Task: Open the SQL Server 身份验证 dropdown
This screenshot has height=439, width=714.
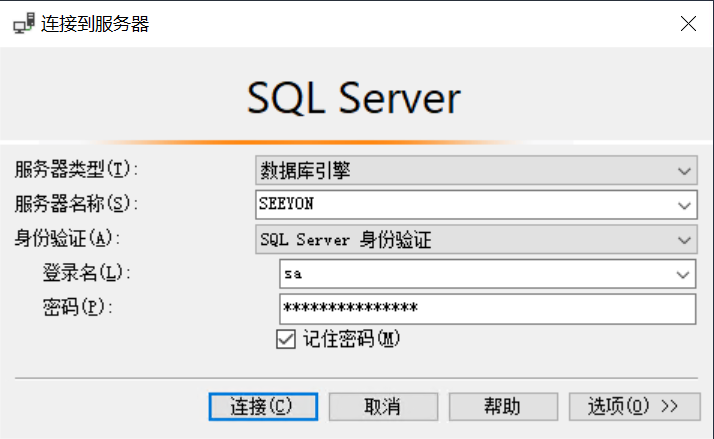Action: point(475,239)
